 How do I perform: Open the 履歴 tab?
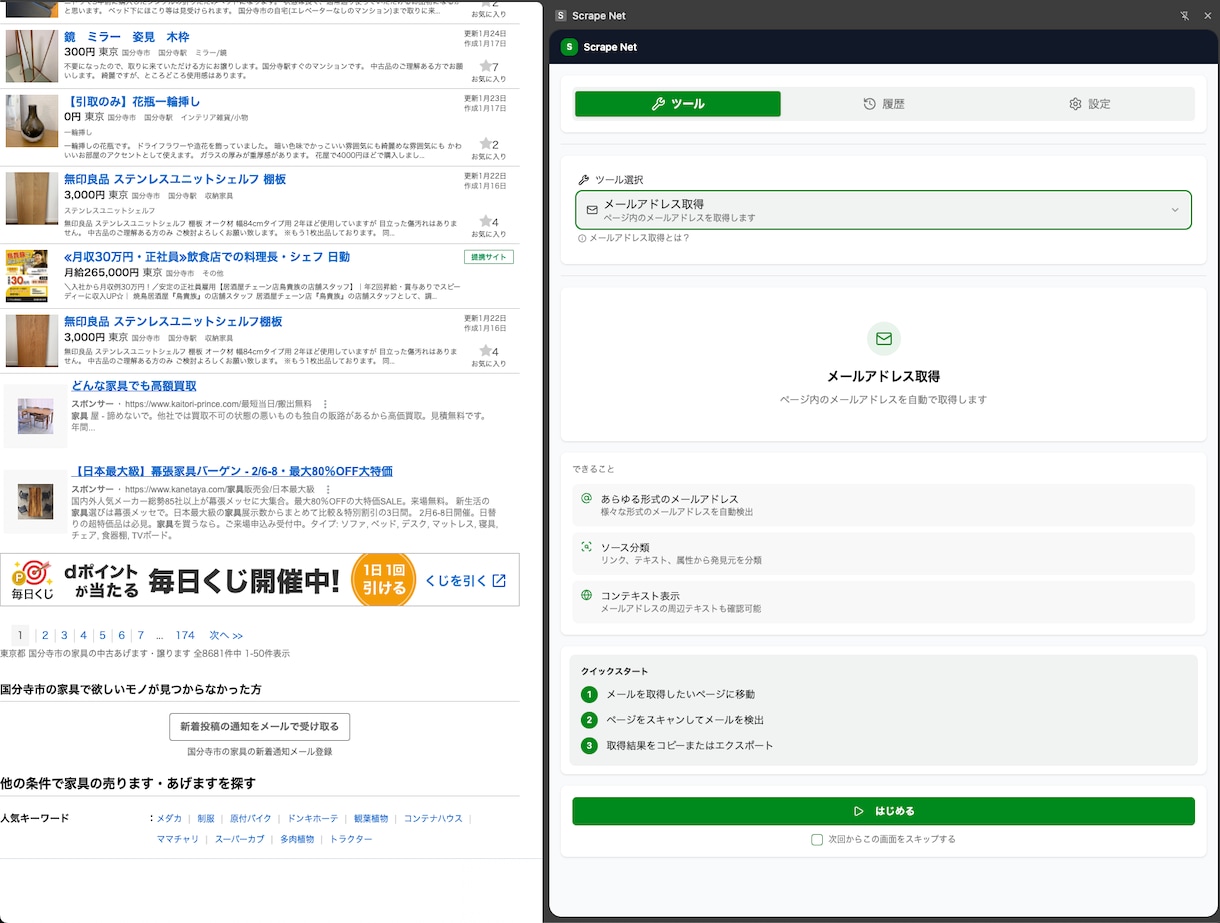pos(884,104)
